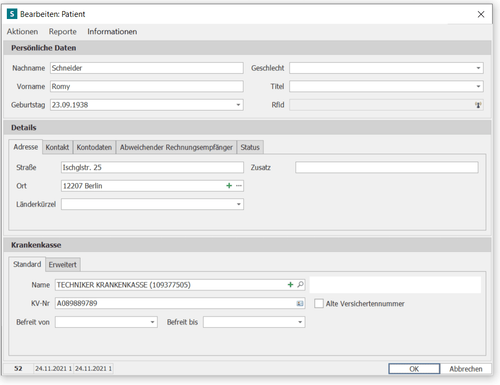Open the Befreit bis date dropdown
500x385 pixels.
[x=300, y=322]
